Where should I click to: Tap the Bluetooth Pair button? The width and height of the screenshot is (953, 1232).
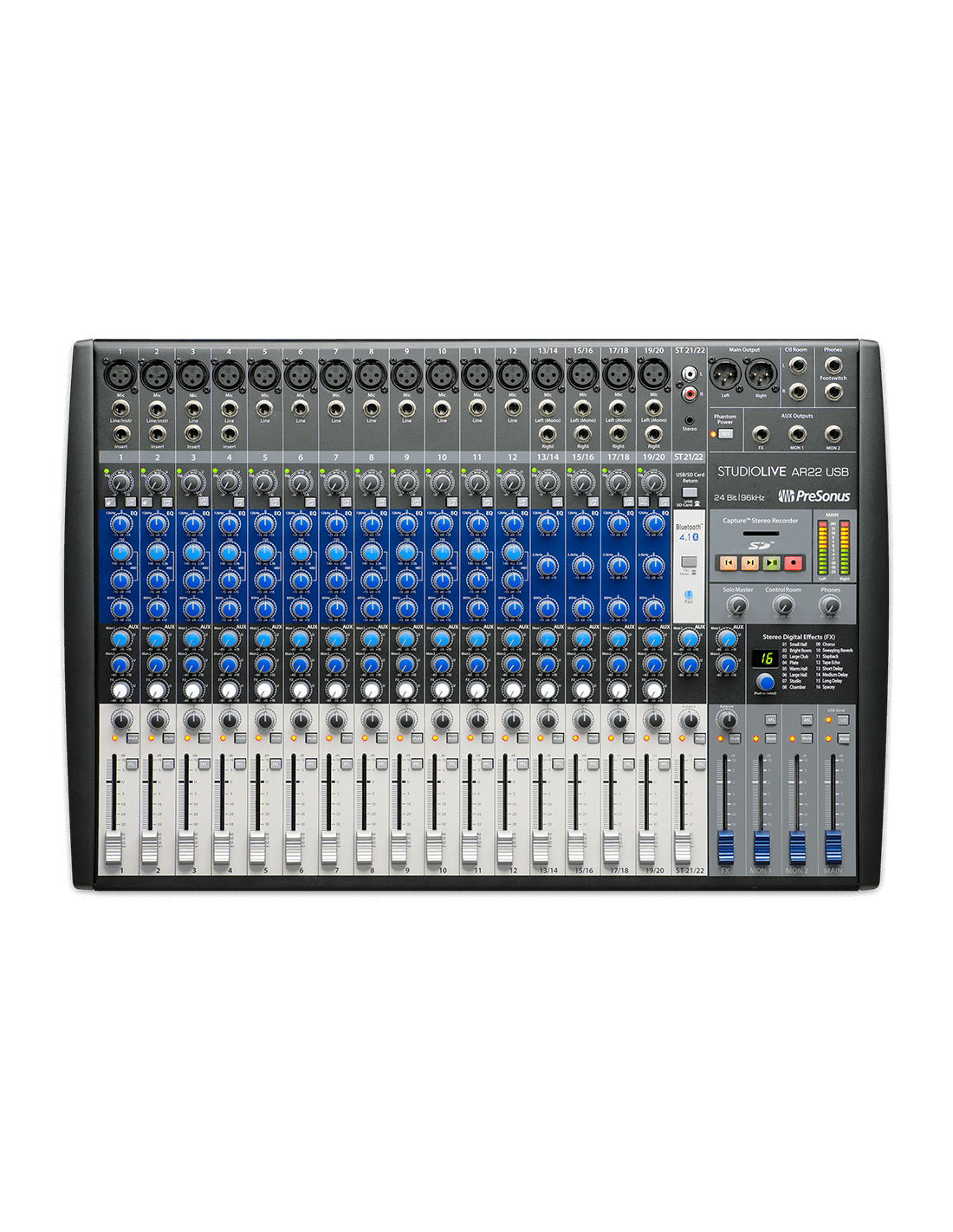click(689, 596)
